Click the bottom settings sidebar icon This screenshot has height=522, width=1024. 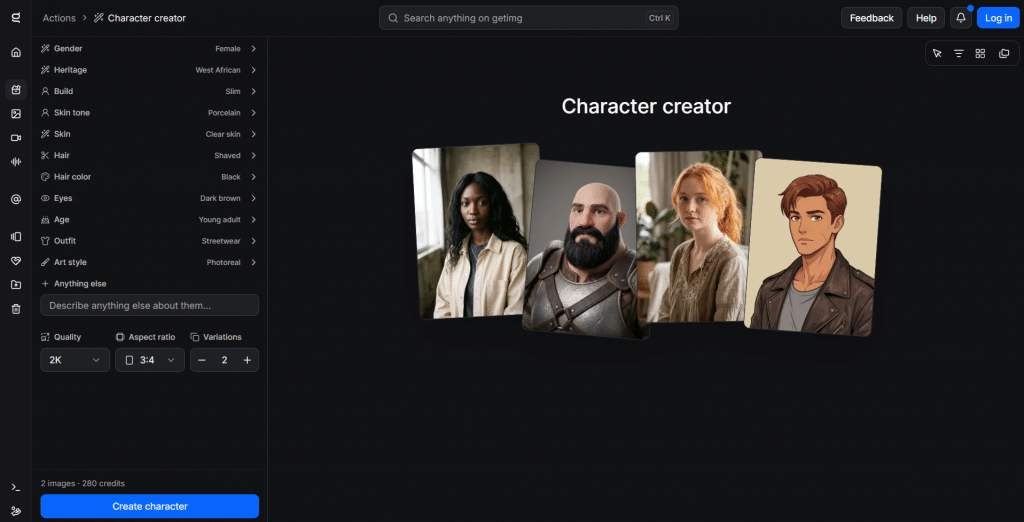click(16, 511)
